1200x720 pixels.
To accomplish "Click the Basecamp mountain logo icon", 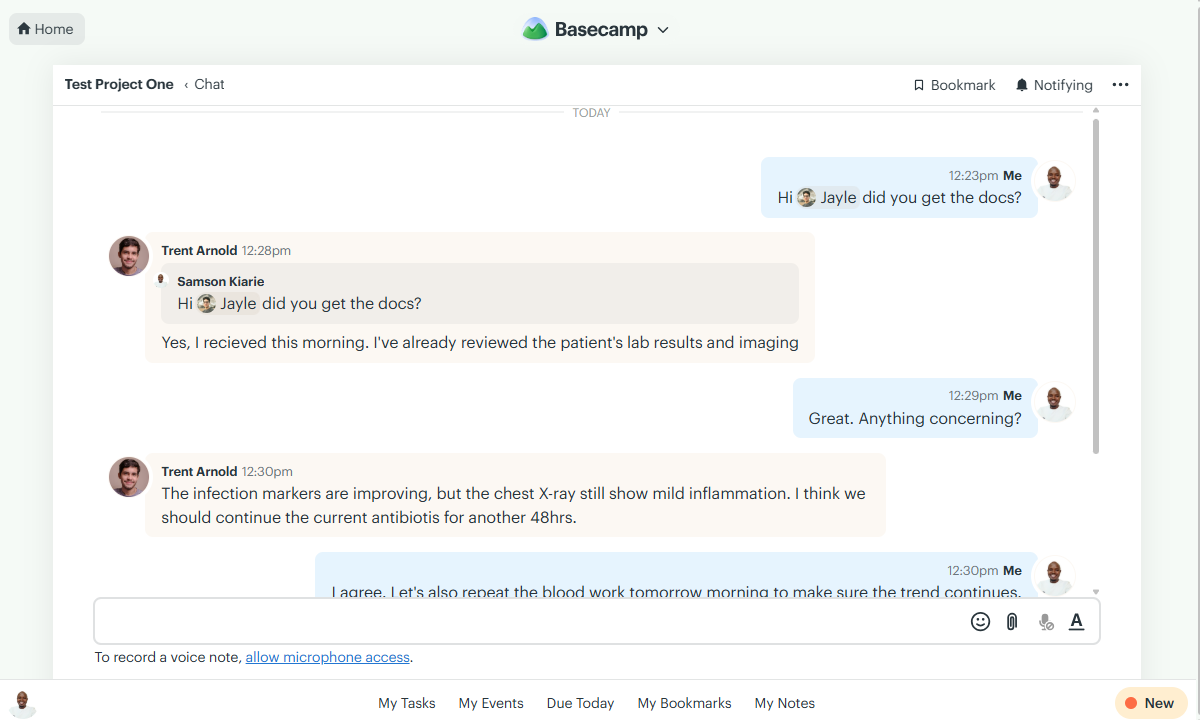I will pos(535,29).
